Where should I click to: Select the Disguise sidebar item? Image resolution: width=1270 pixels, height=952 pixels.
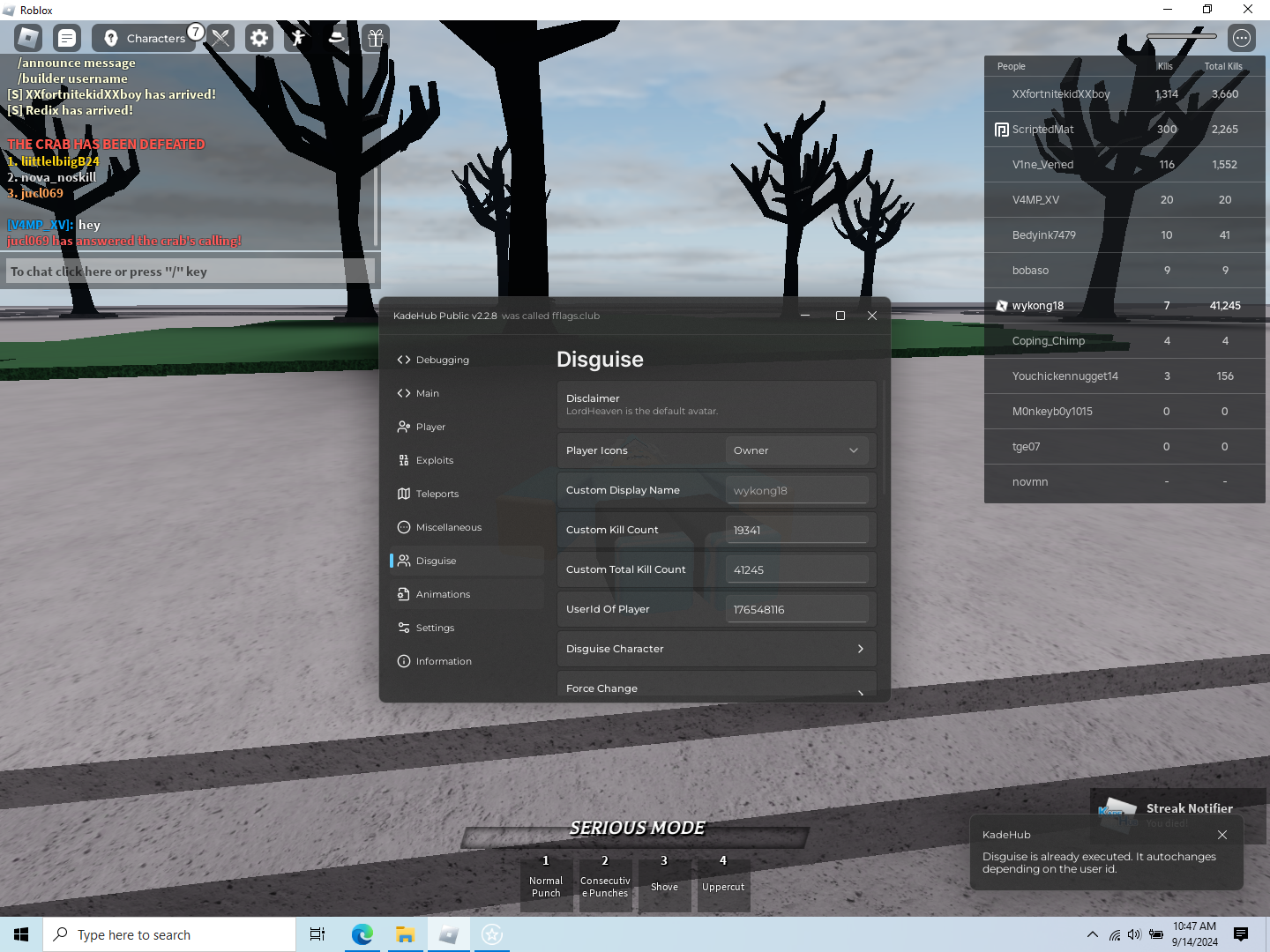[467, 561]
